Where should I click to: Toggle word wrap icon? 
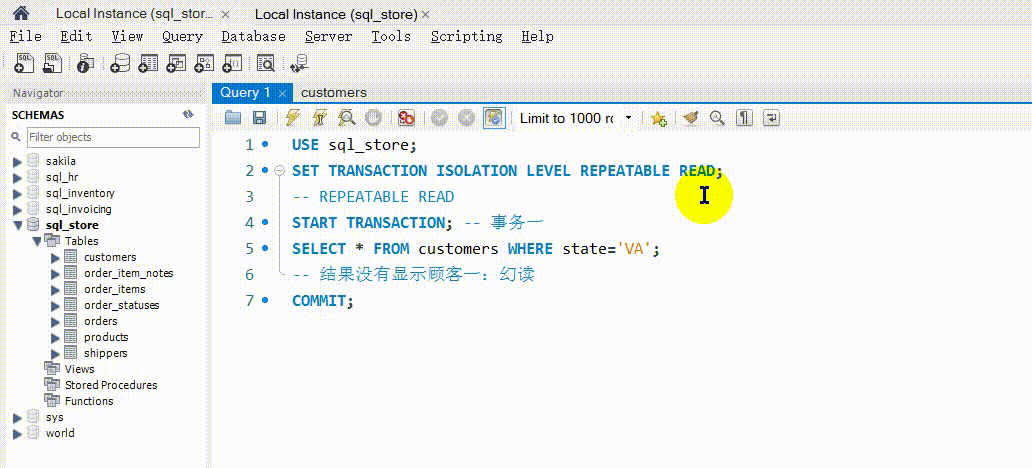click(771, 118)
